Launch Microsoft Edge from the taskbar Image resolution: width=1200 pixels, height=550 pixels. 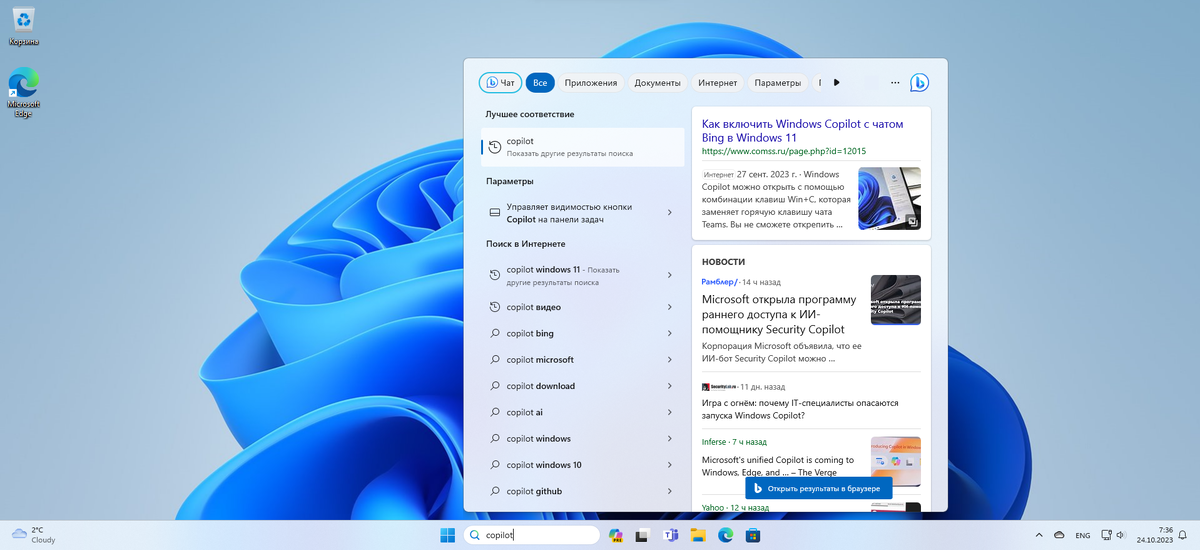click(x=725, y=535)
